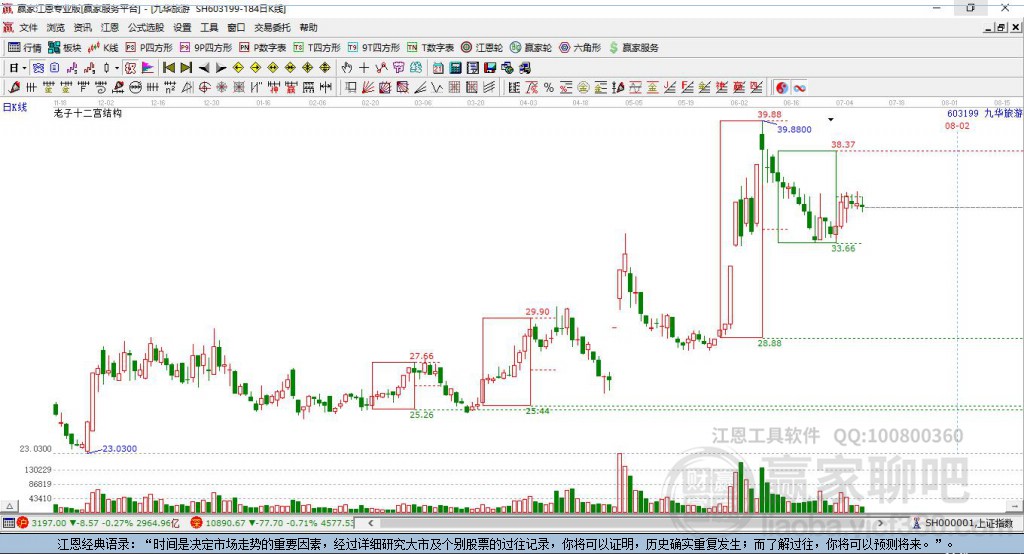Launch the 赢家轮 wheel tool
The width and height of the screenshot is (1024, 554).
(x=531, y=48)
